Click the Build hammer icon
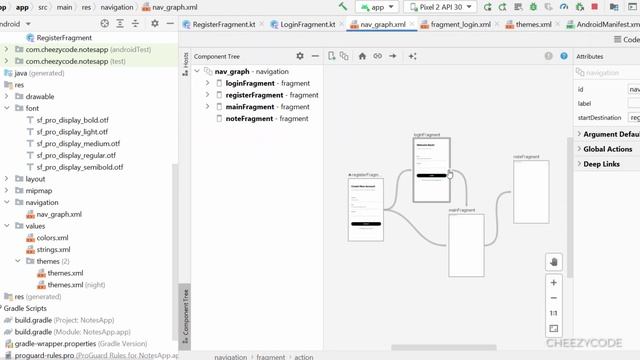This screenshot has width=640, height=360. (x=343, y=7)
